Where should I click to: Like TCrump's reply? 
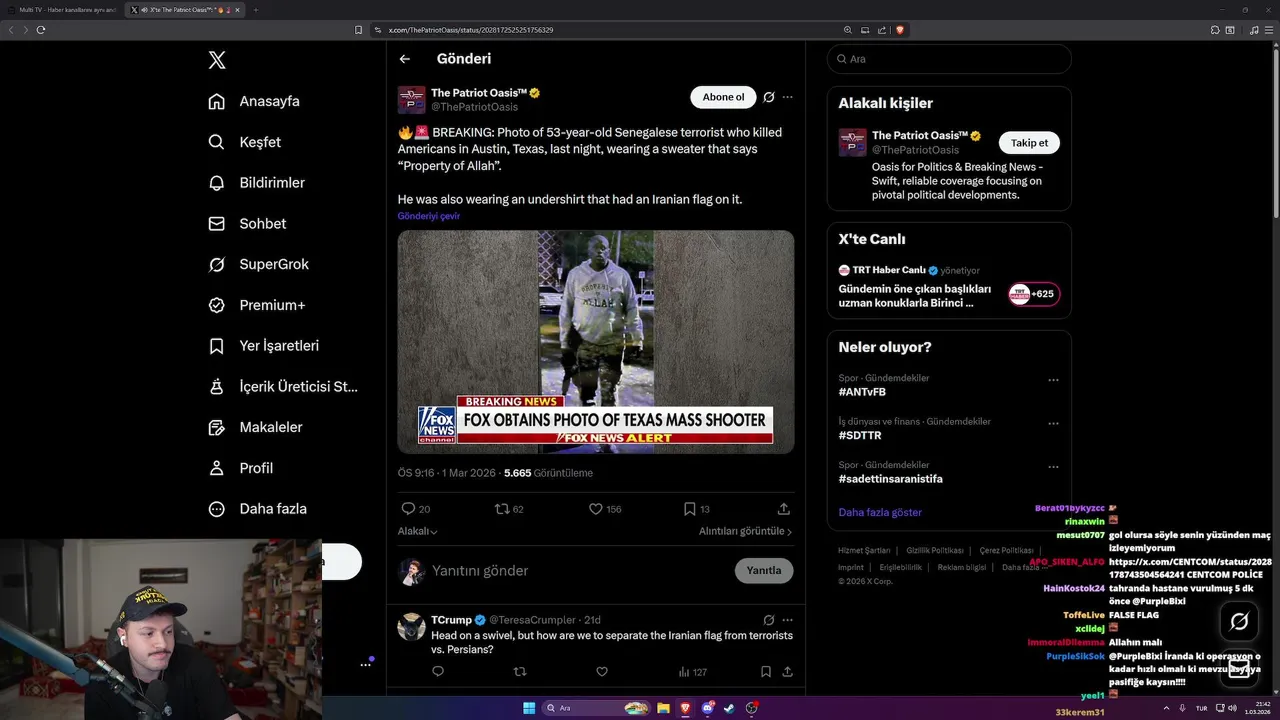click(602, 672)
